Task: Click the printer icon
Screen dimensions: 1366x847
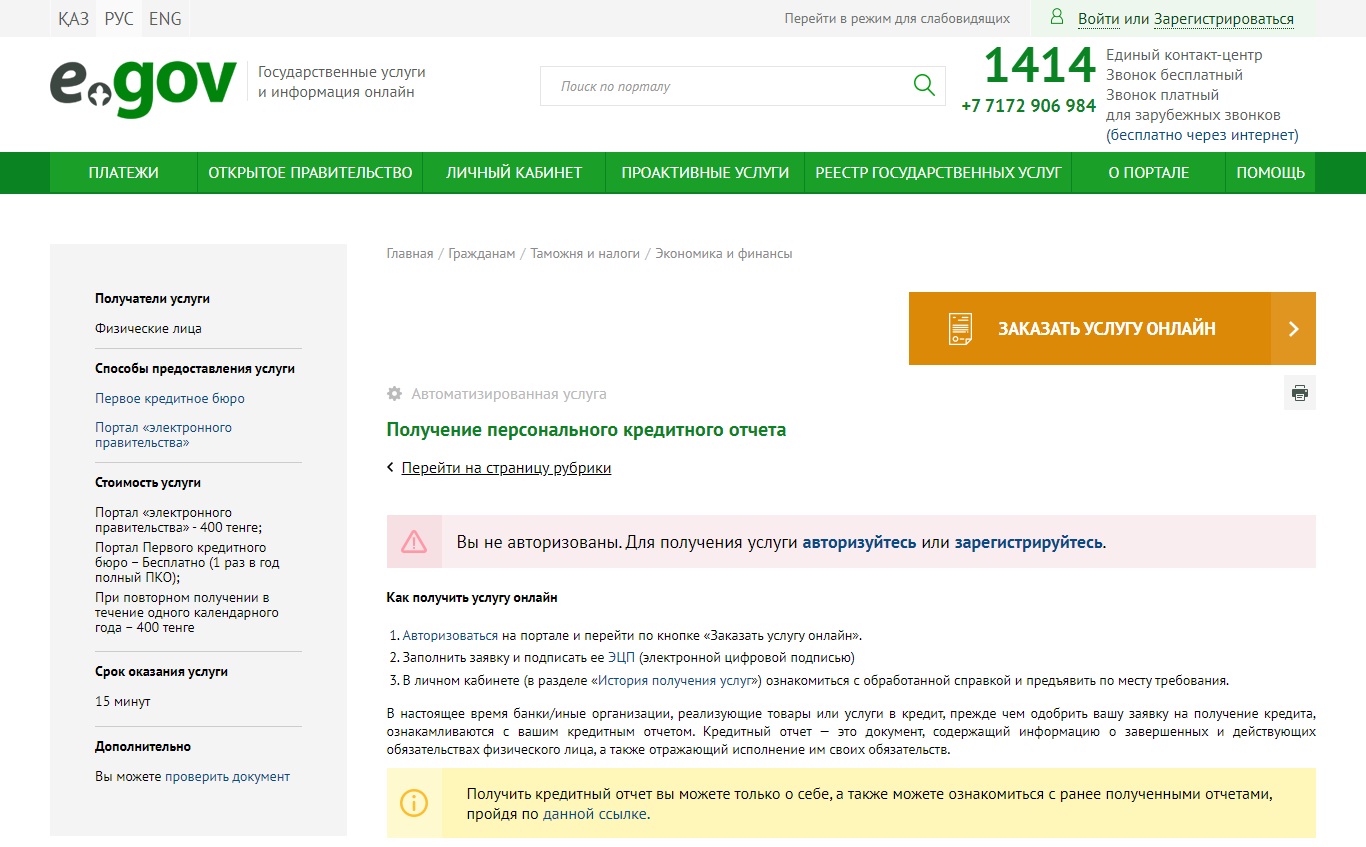Action: [1299, 393]
